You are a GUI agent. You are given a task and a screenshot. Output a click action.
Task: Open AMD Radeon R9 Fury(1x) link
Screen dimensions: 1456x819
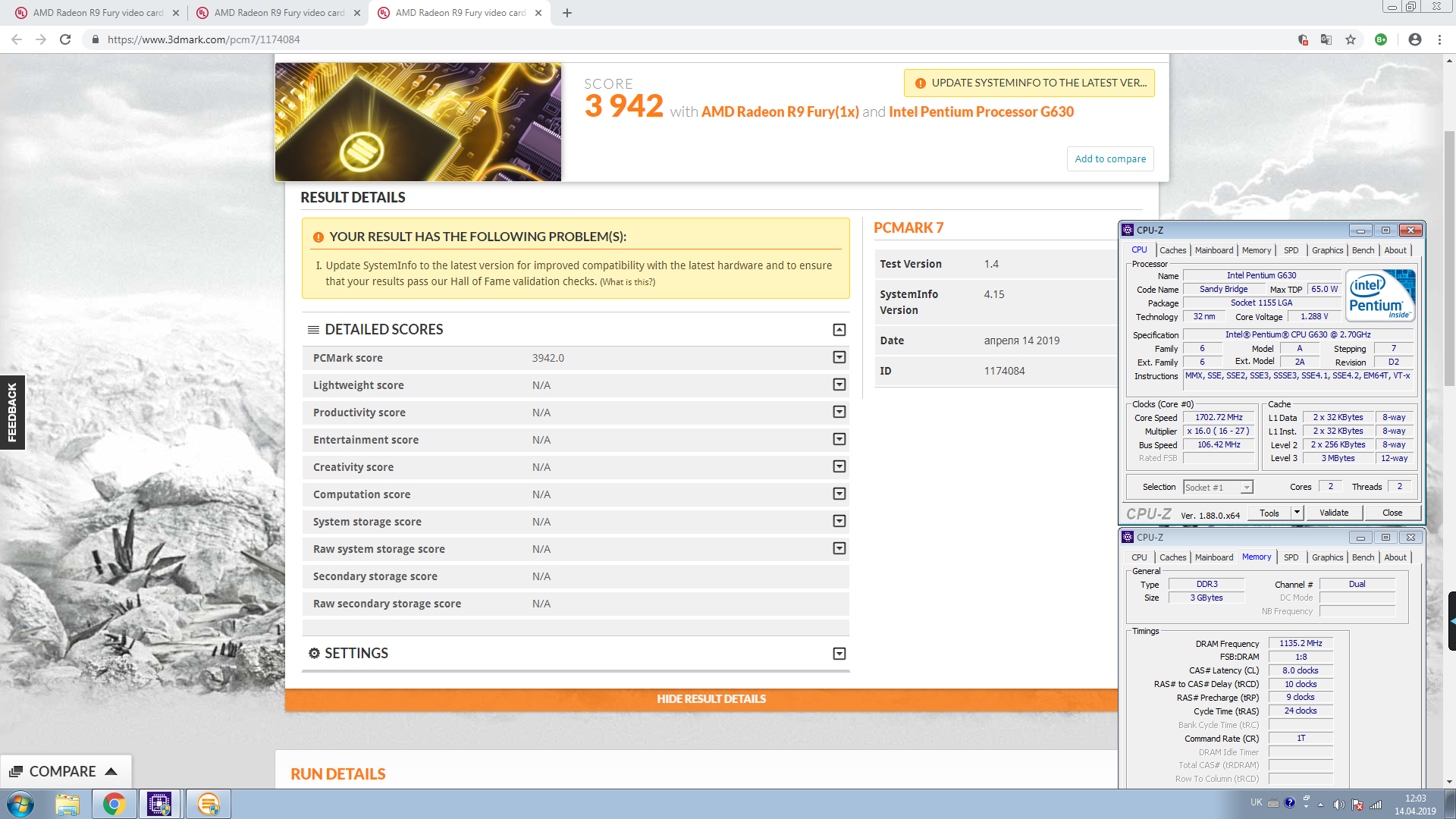[780, 111]
